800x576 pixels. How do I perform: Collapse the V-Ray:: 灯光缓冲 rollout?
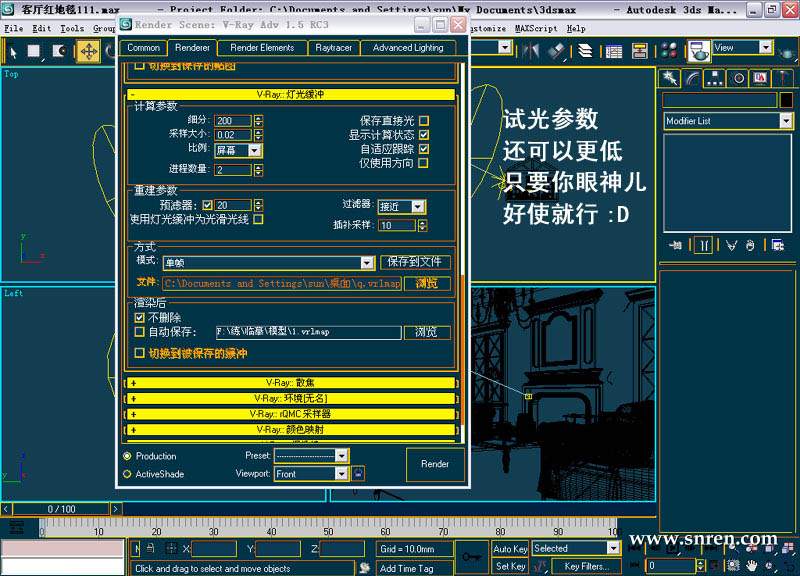[290, 94]
